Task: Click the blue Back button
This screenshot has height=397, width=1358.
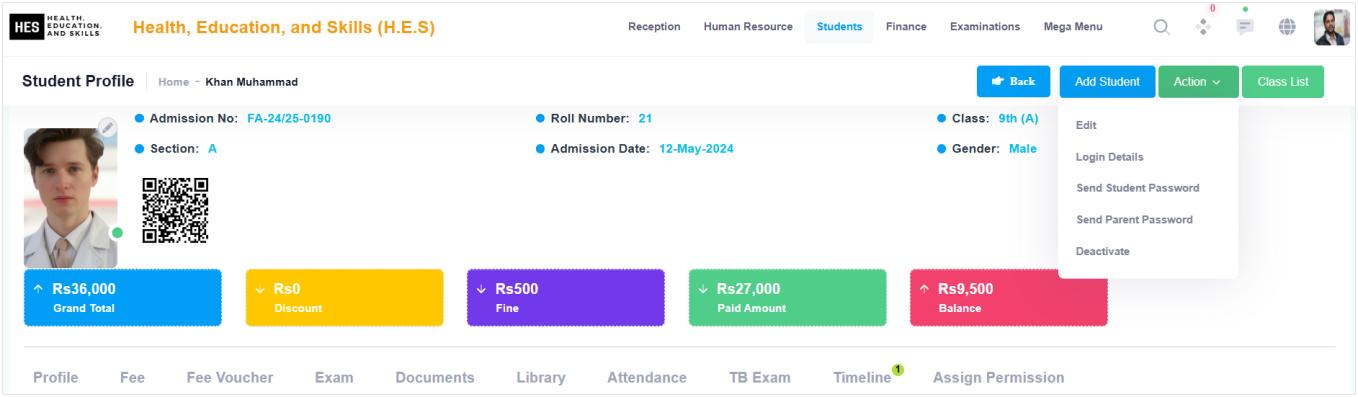Action: pyautogui.click(x=1013, y=82)
